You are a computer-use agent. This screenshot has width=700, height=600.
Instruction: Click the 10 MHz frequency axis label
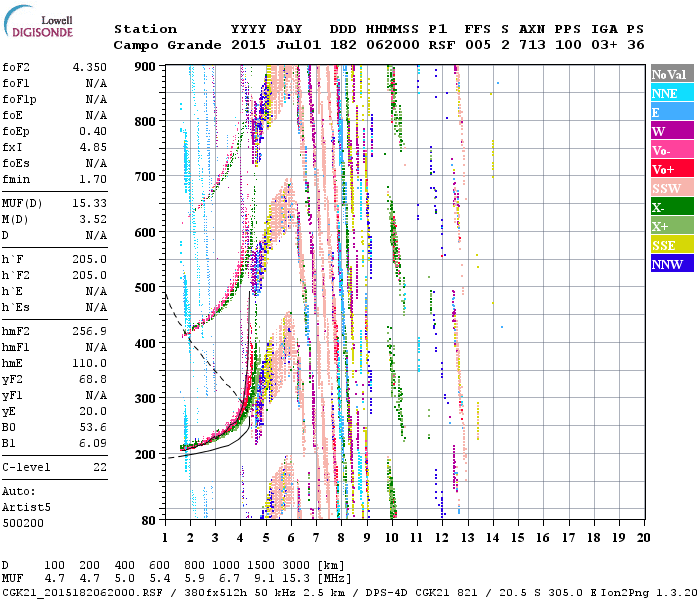pos(392,538)
